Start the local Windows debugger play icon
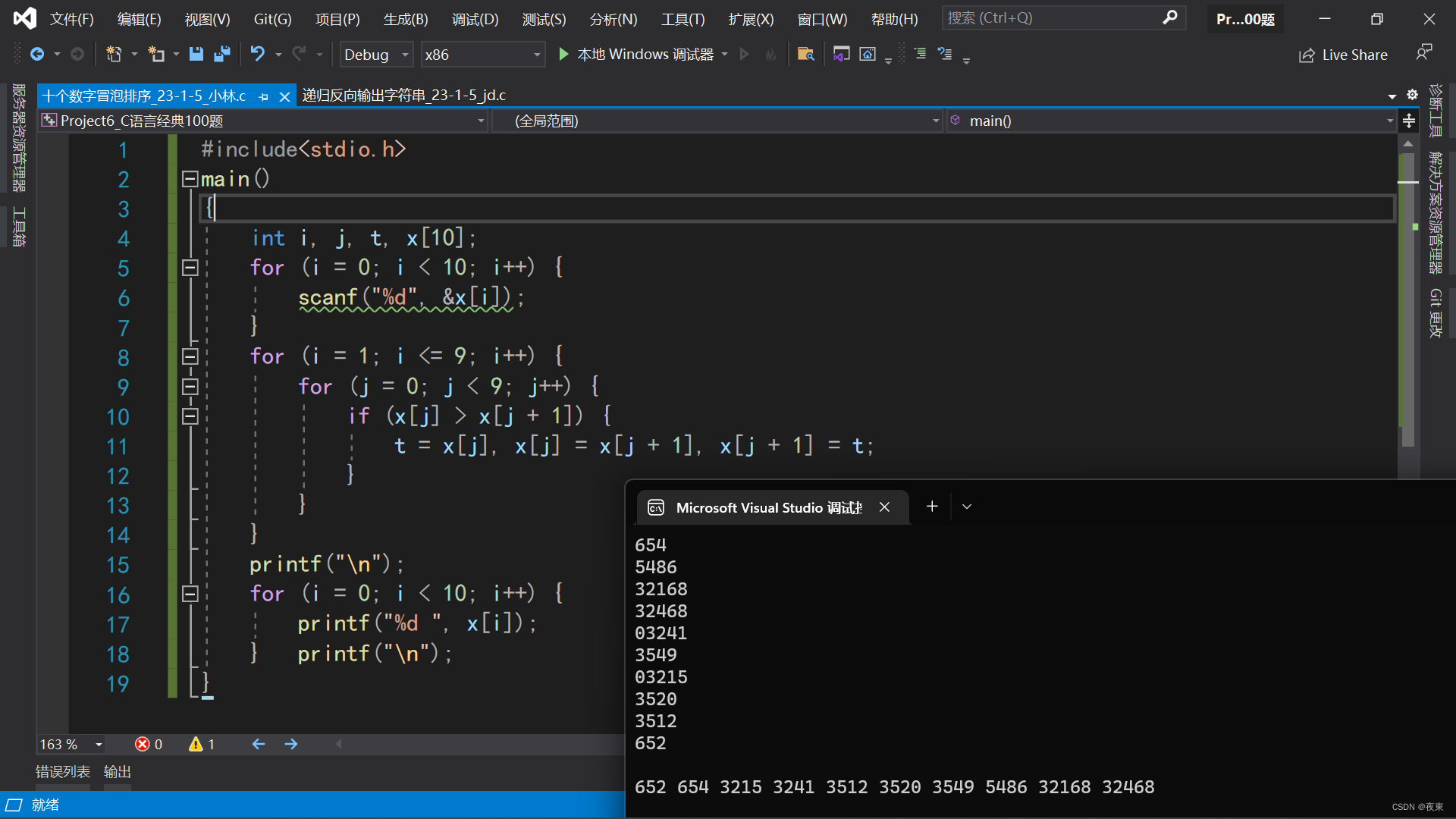Screen dimensions: 1456x819 coord(563,54)
